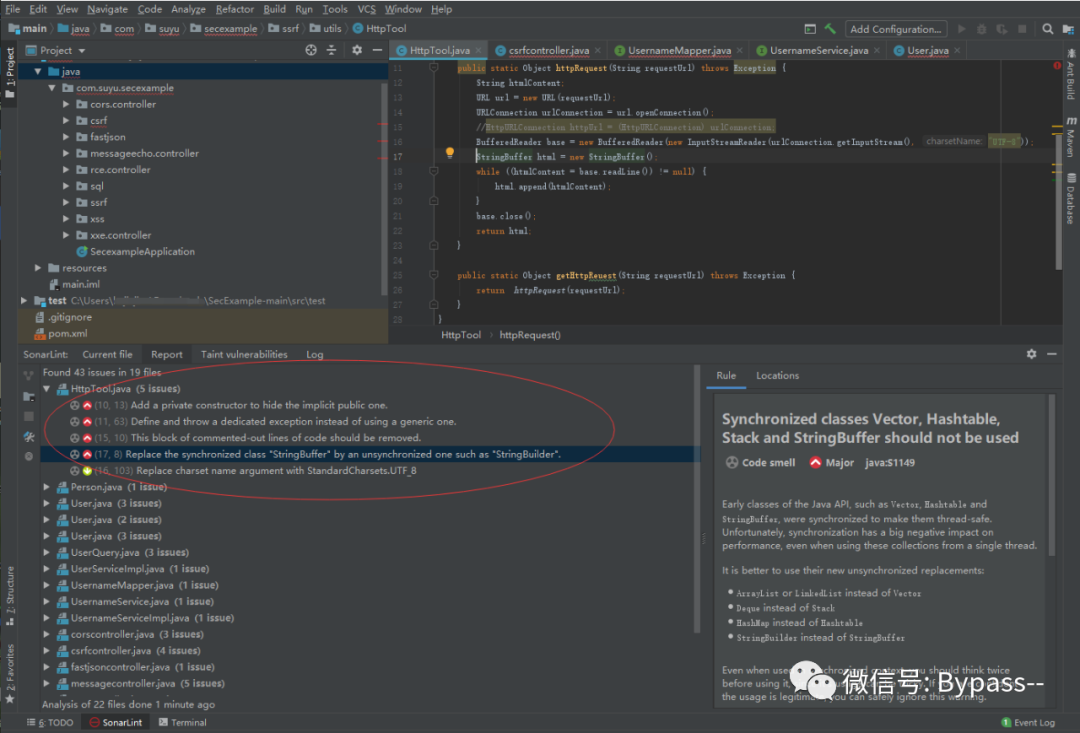Collapse HttpTool.java issues in SonarLint report
This screenshot has height=733, width=1080.
click(47, 389)
